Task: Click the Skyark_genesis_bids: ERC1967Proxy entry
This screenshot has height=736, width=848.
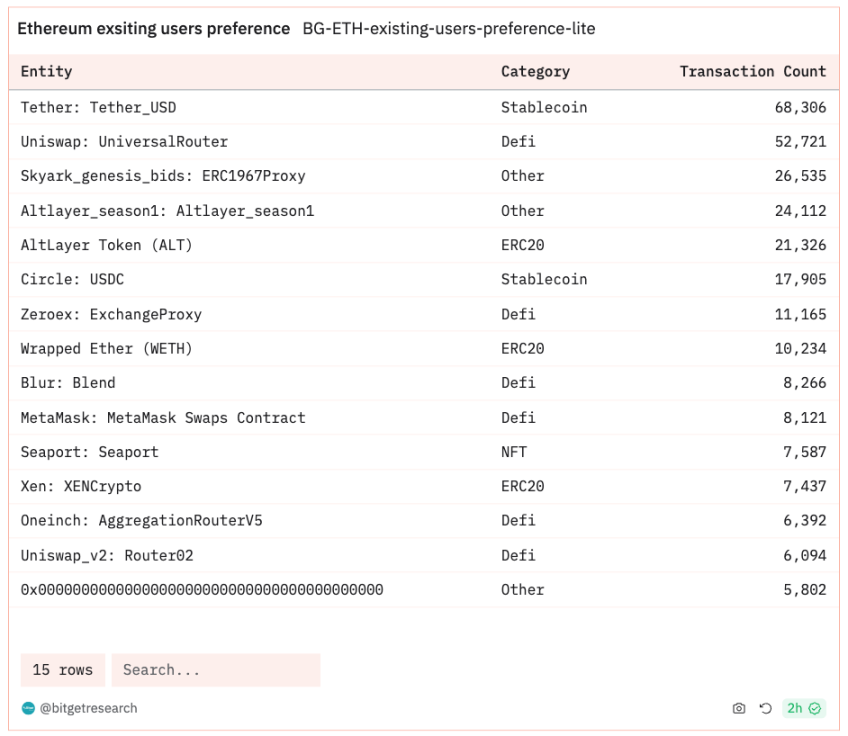Action: click(x=163, y=176)
